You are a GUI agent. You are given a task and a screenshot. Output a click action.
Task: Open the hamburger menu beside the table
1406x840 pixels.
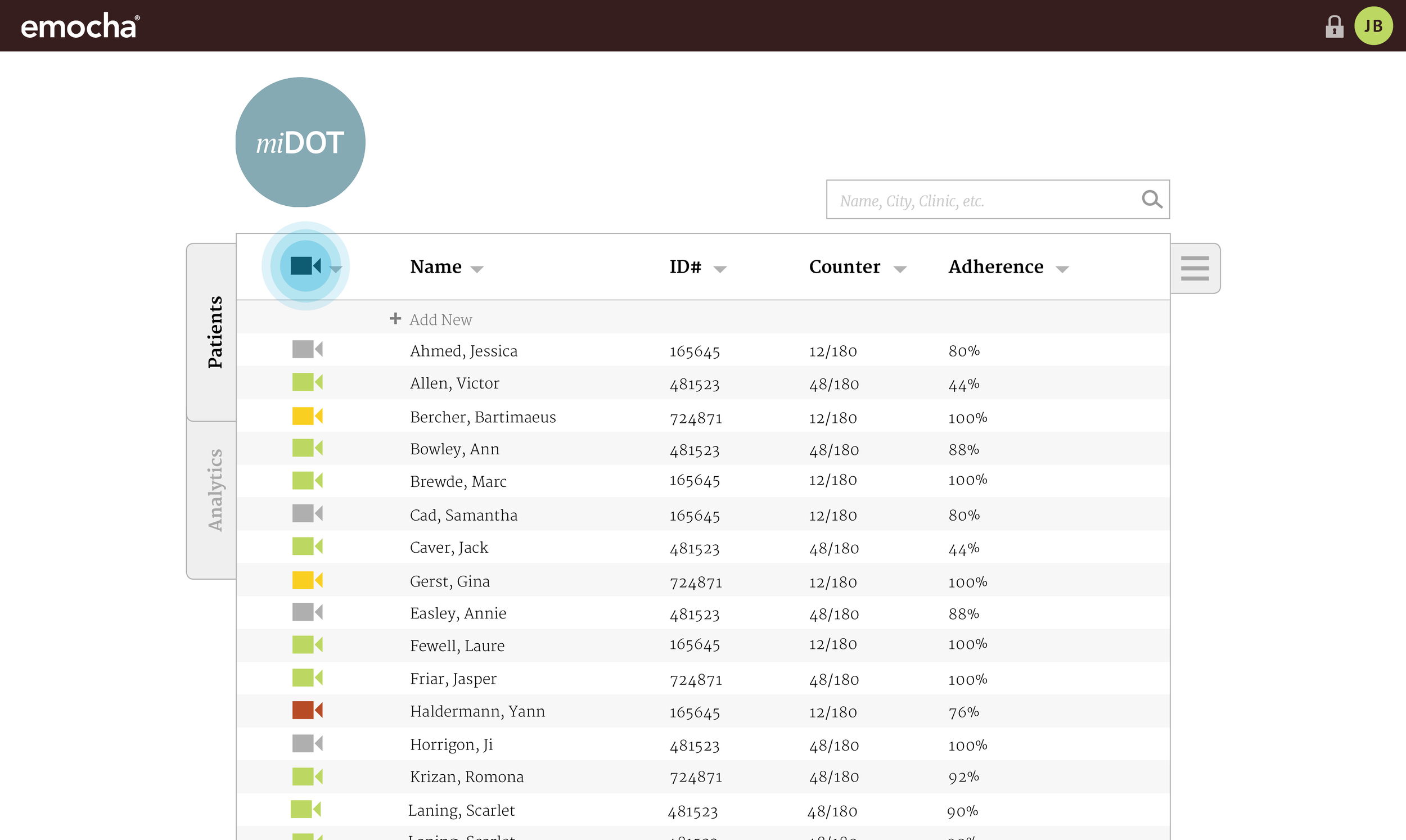click(1195, 268)
